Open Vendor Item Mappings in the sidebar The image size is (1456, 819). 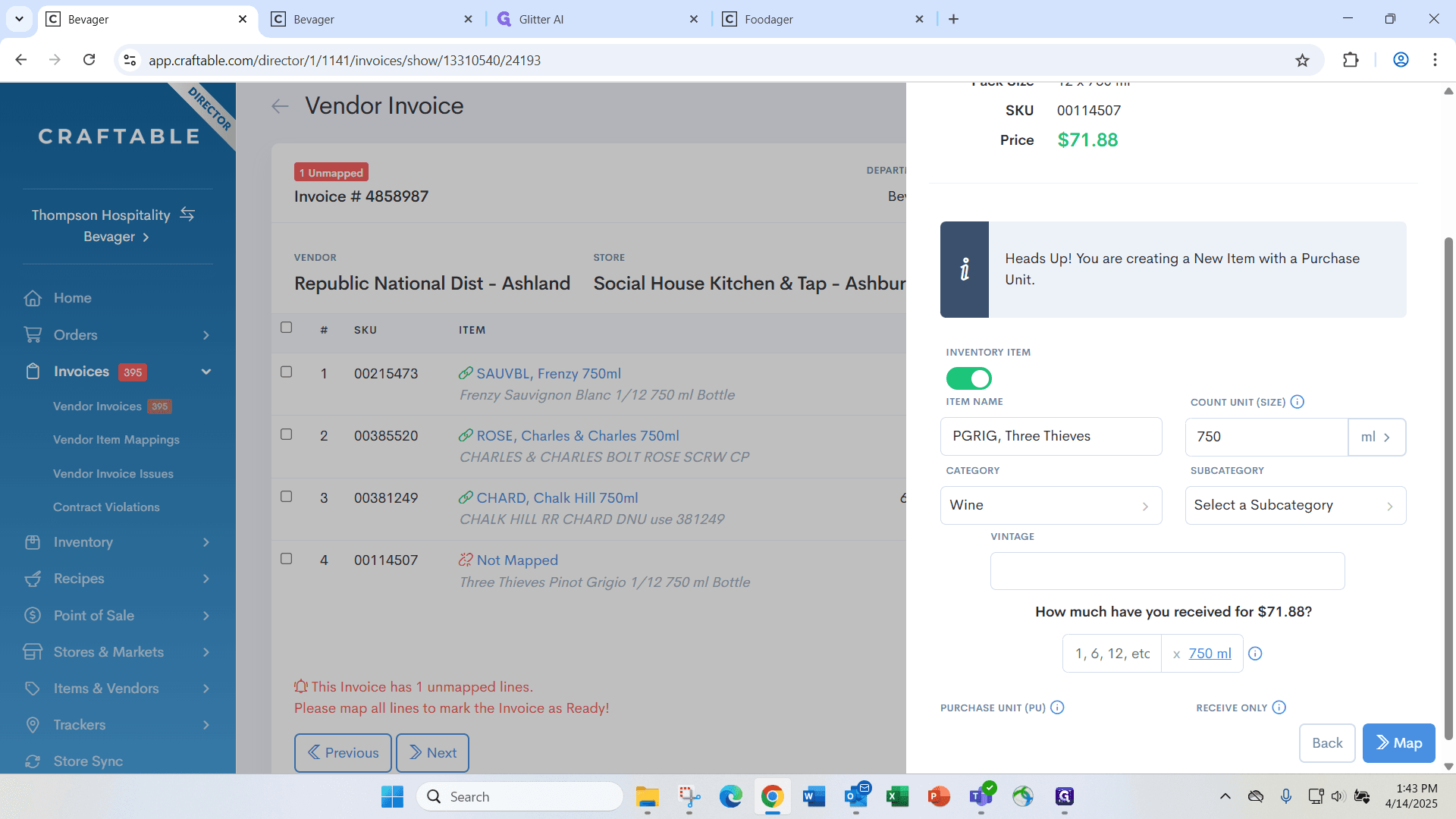coord(116,440)
